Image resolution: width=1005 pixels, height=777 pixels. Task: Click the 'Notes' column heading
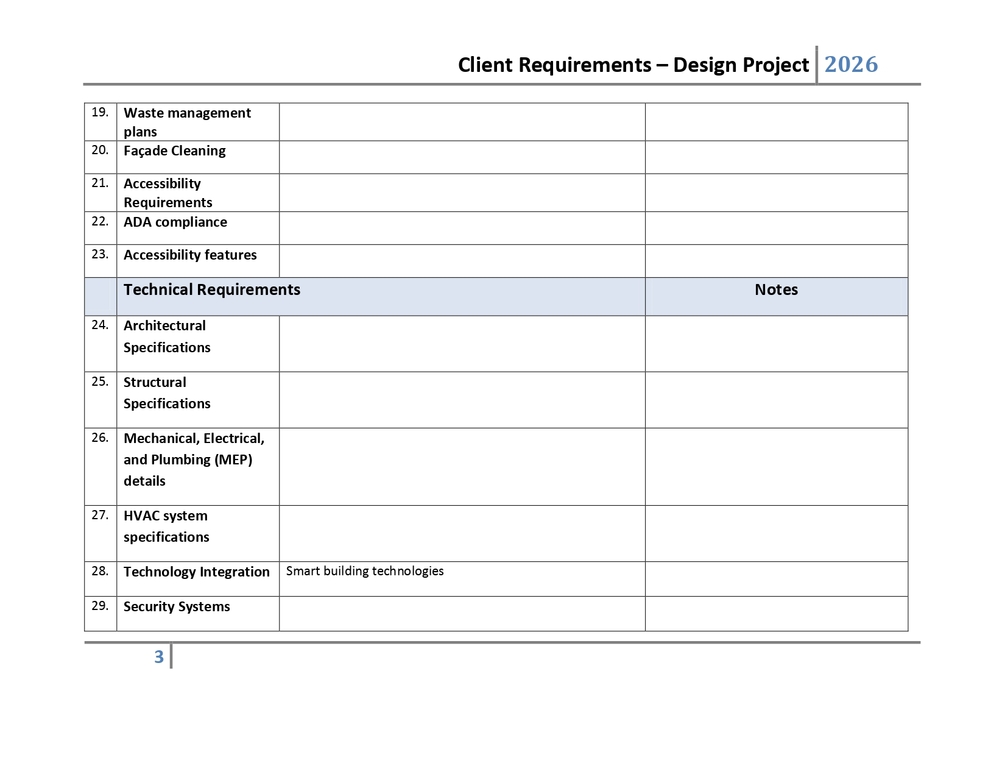pyautogui.click(x=776, y=290)
